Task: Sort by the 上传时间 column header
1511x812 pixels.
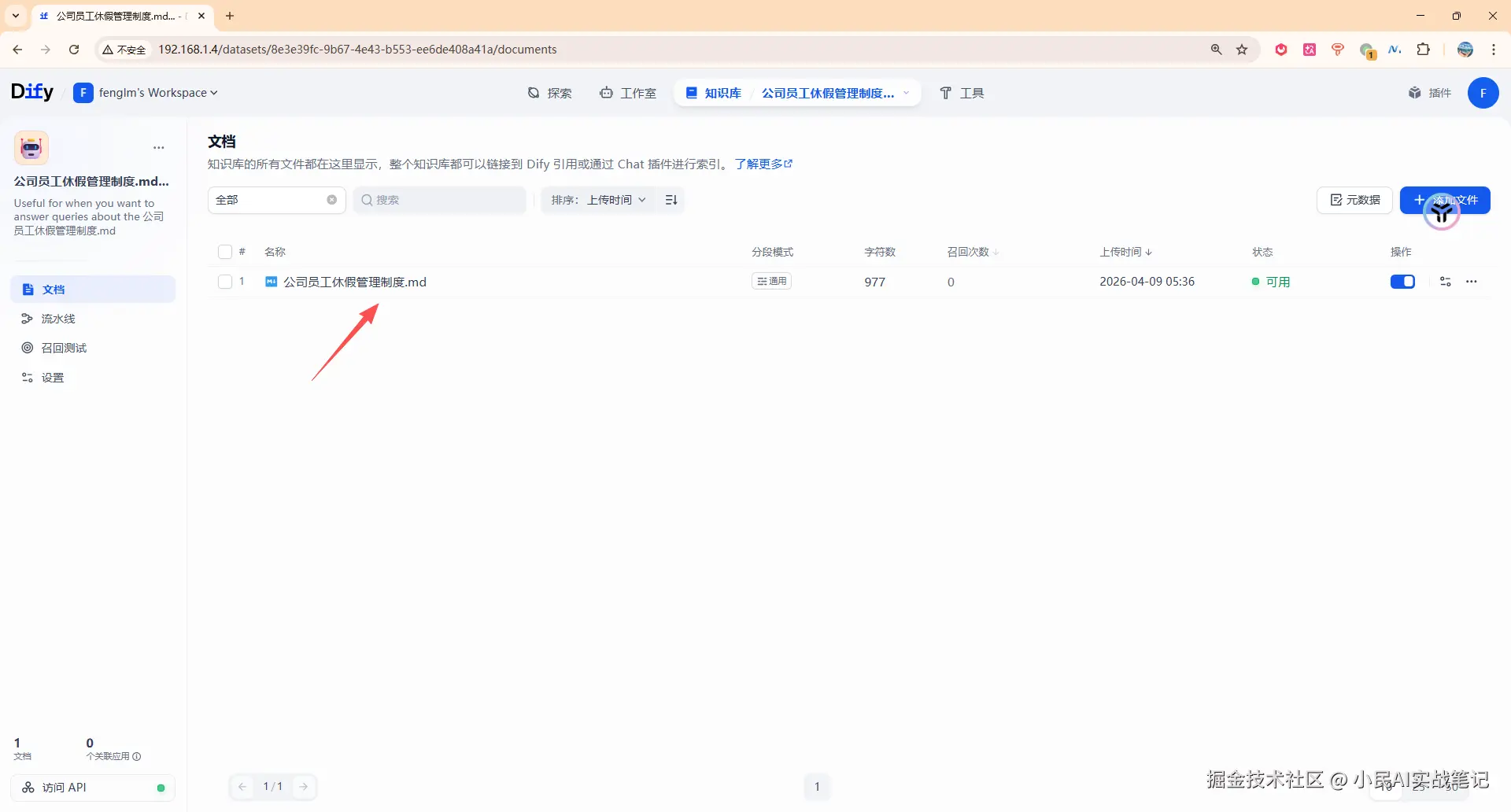Action: click(x=1125, y=252)
